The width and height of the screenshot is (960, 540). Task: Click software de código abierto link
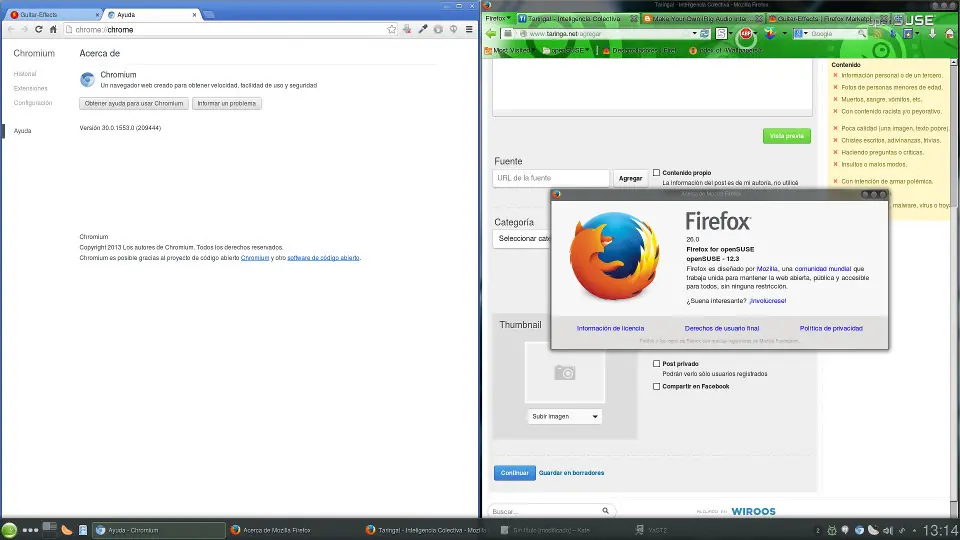323,258
